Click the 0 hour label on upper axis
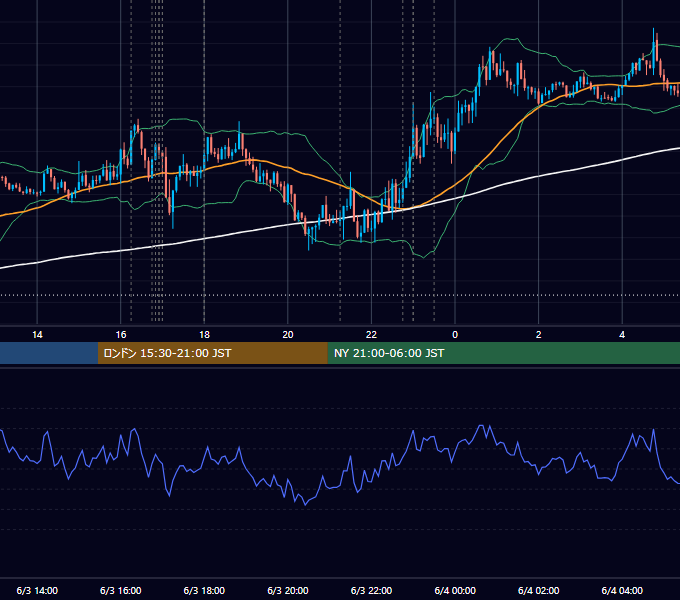Viewport: 680px width, 600px height. tap(455, 335)
